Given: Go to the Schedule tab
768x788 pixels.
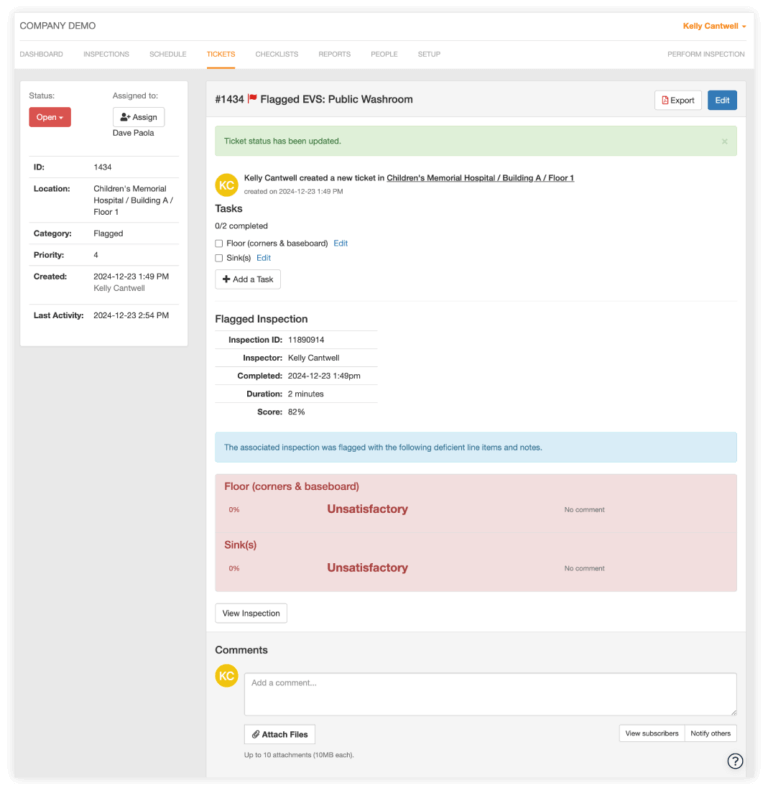Looking at the screenshot, I should [168, 54].
